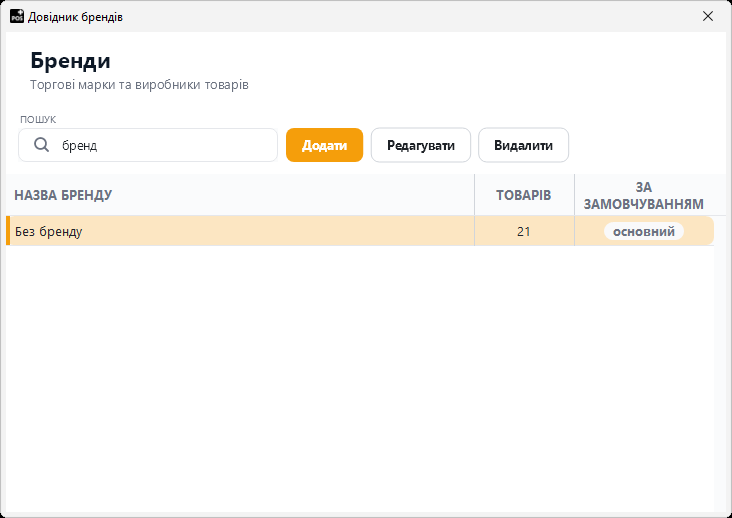This screenshot has width=732, height=518.
Task: Click the magnifier search icon
Action: point(42,145)
